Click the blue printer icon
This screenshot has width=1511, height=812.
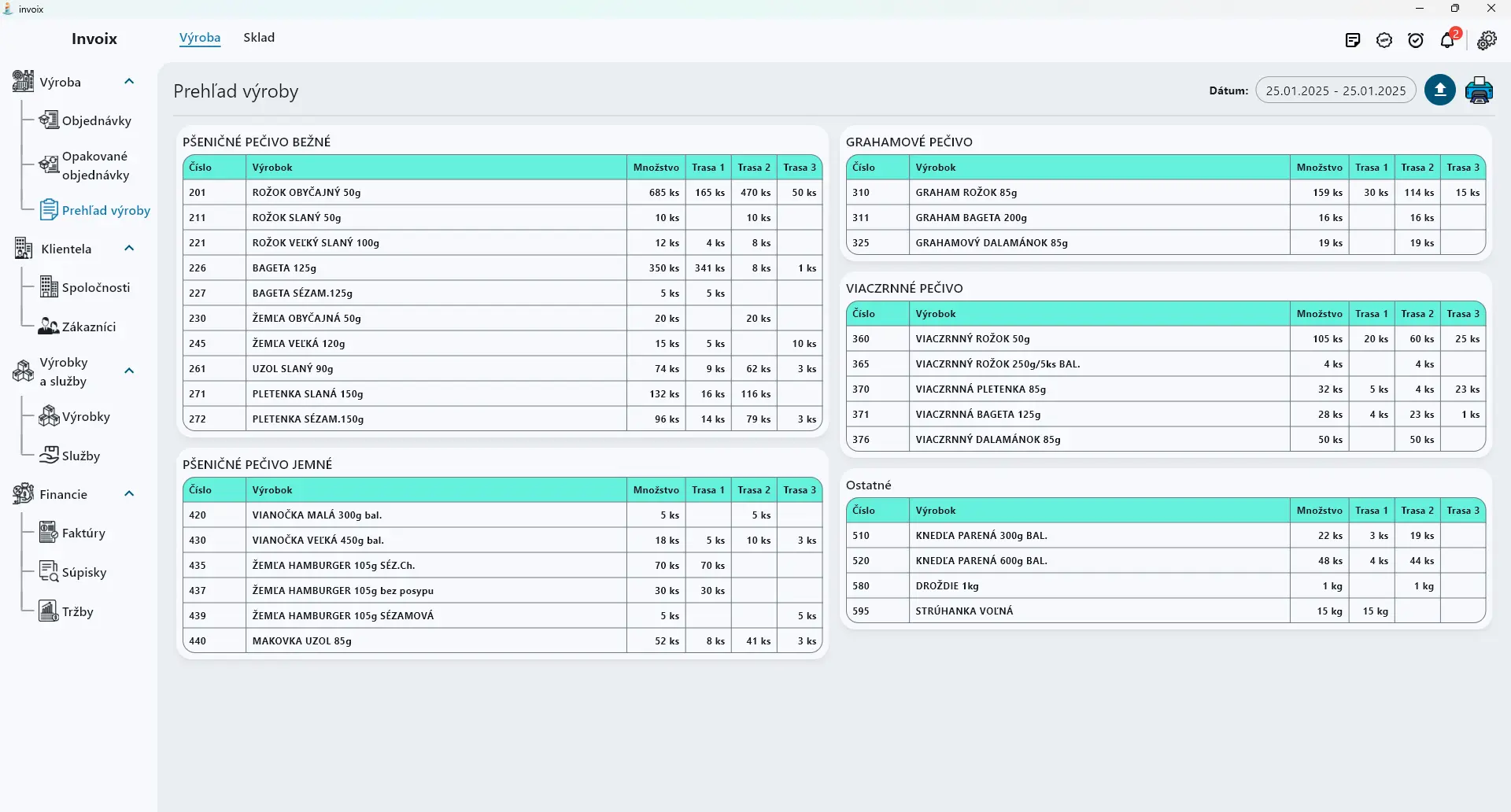coord(1479,90)
